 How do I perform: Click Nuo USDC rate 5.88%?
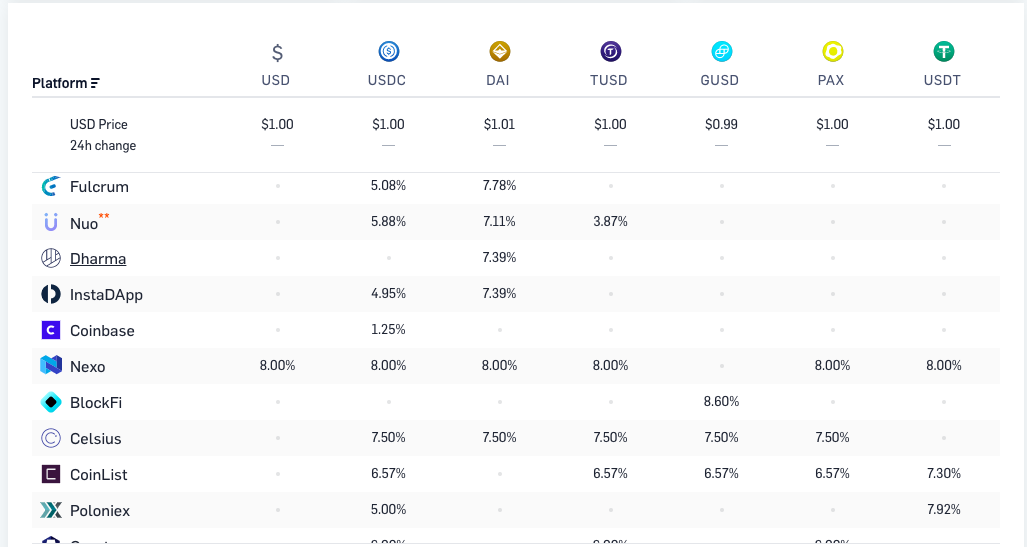click(x=388, y=221)
